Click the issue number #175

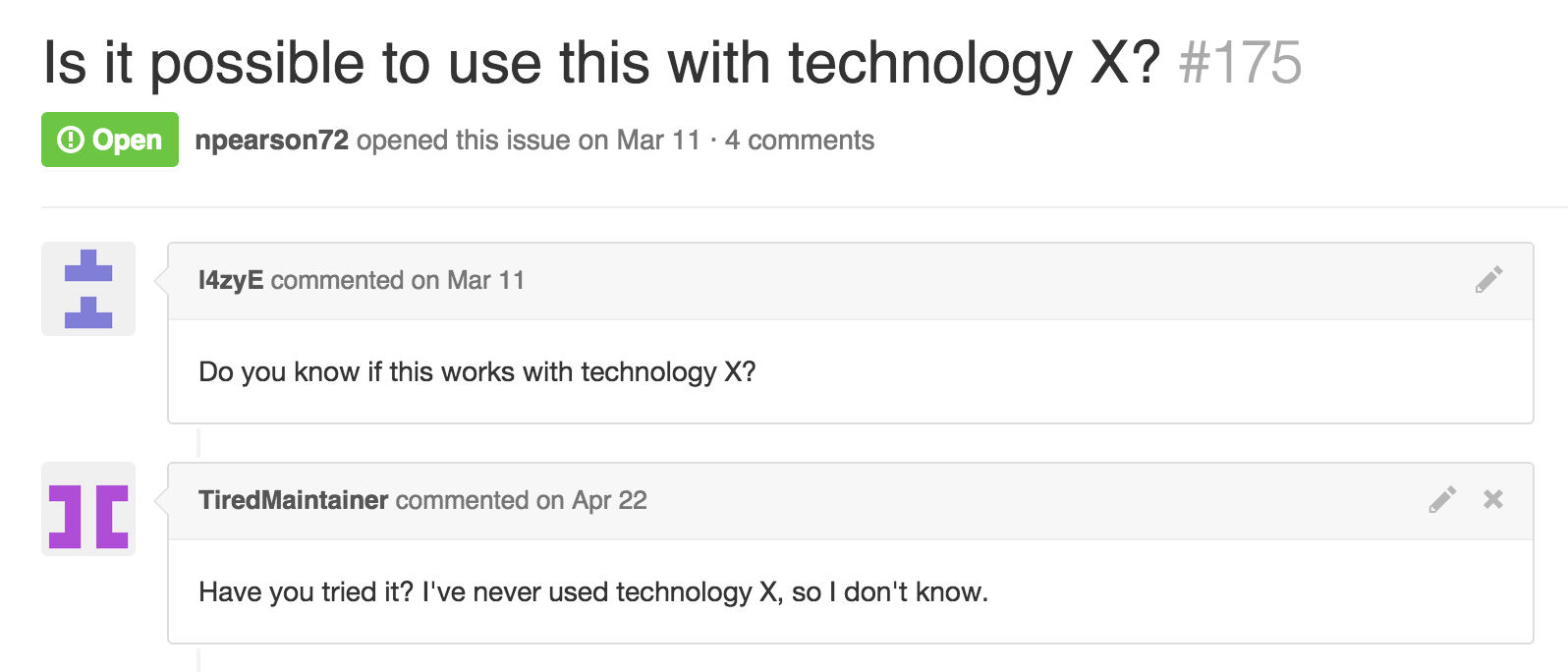1240,63
